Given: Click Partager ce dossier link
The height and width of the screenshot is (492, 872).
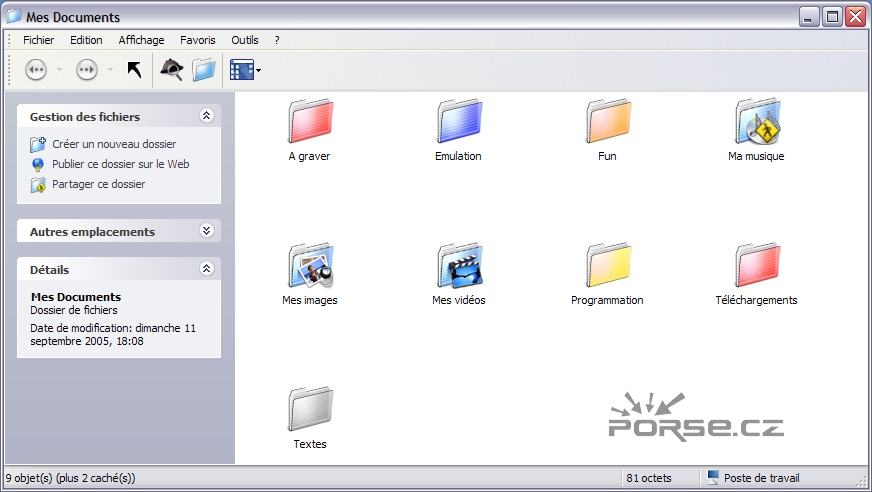Looking at the screenshot, I should pyautogui.click(x=98, y=184).
